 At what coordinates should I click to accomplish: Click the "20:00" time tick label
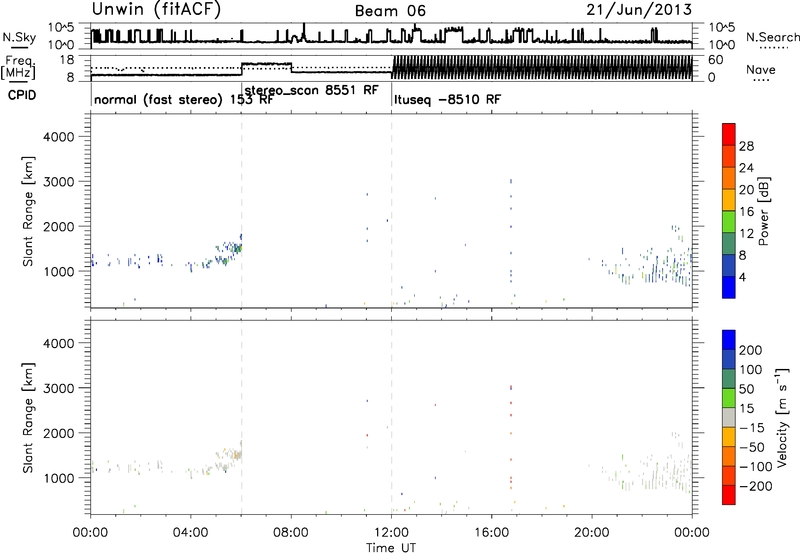591,533
